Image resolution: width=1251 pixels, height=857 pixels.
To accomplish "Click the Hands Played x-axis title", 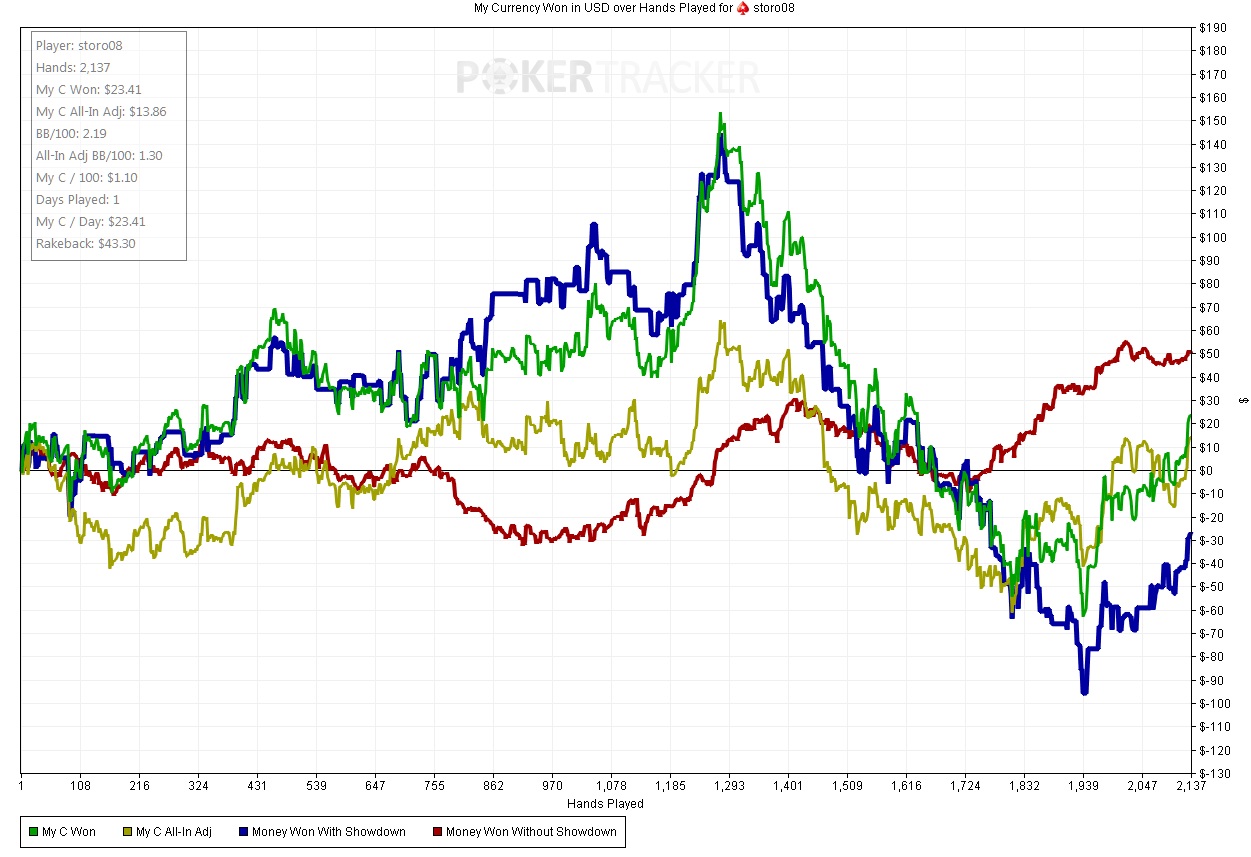I will (x=605, y=804).
